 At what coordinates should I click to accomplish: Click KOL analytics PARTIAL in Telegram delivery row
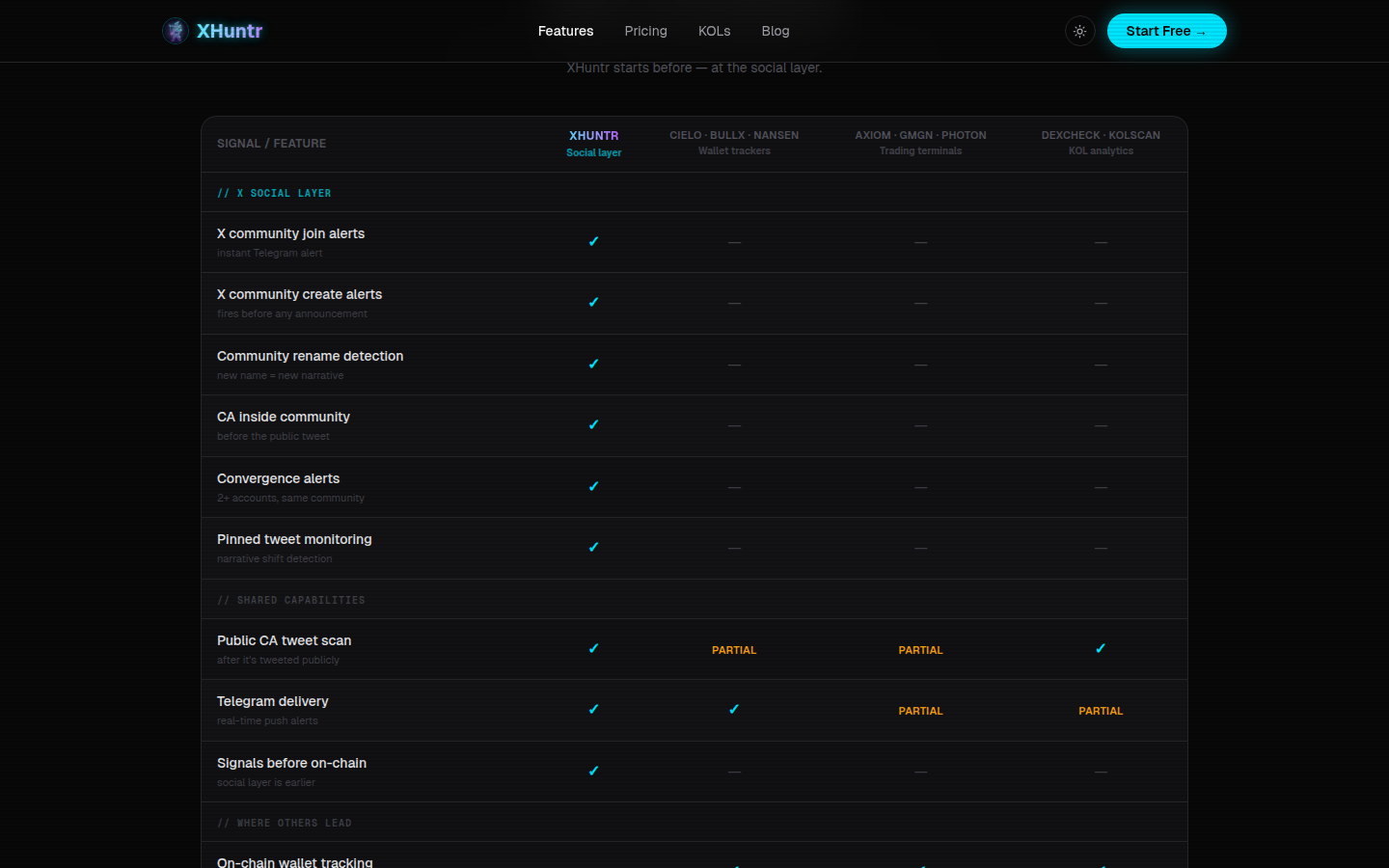(1101, 711)
